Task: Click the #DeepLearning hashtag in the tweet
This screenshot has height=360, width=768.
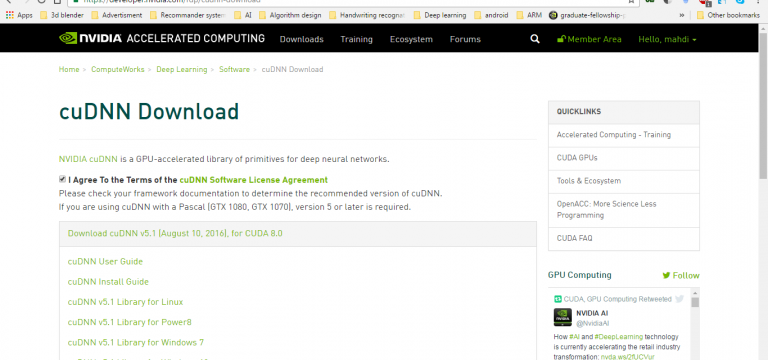Action: 618,337
